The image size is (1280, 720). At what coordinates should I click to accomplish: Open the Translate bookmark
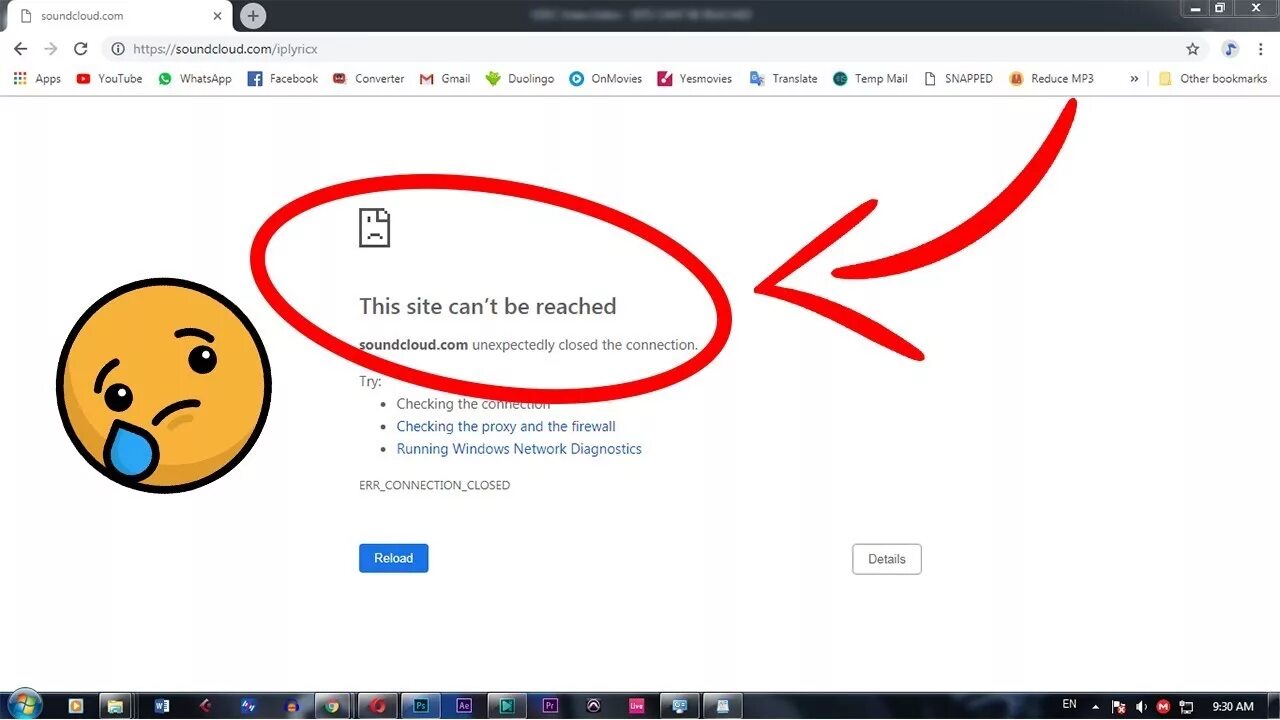[783, 79]
